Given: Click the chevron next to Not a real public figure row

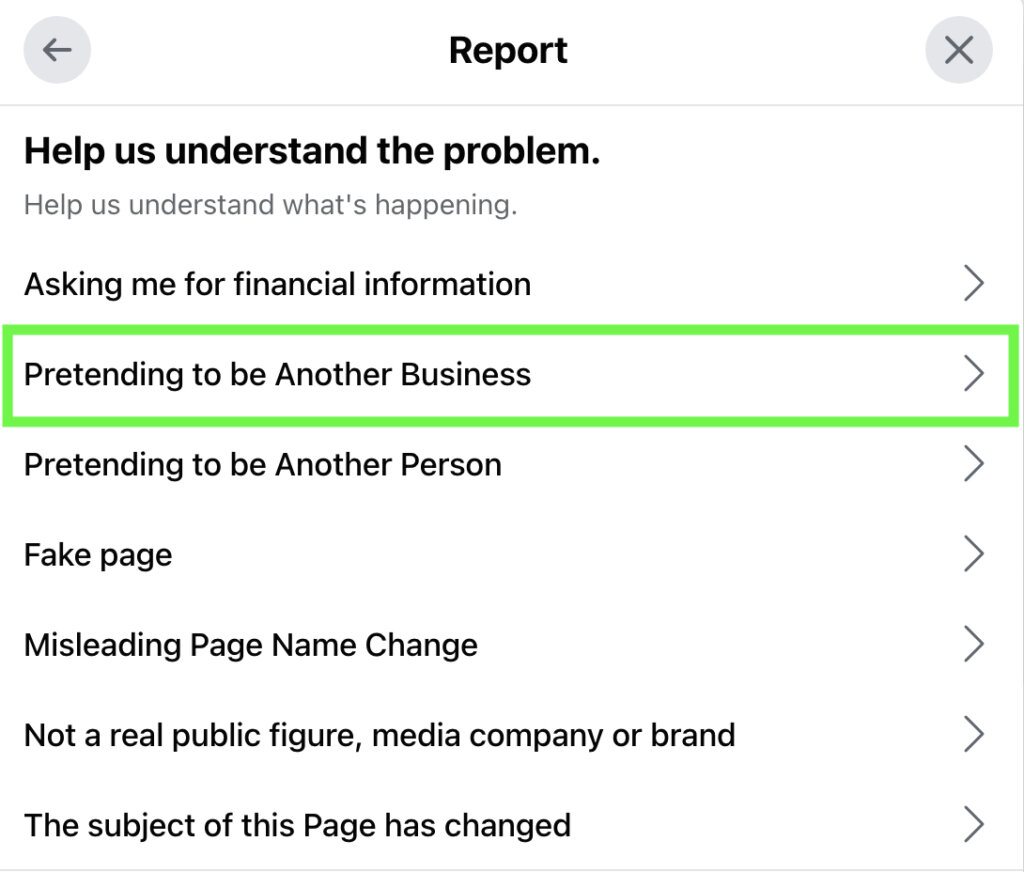Looking at the screenshot, I should click(973, 734).
